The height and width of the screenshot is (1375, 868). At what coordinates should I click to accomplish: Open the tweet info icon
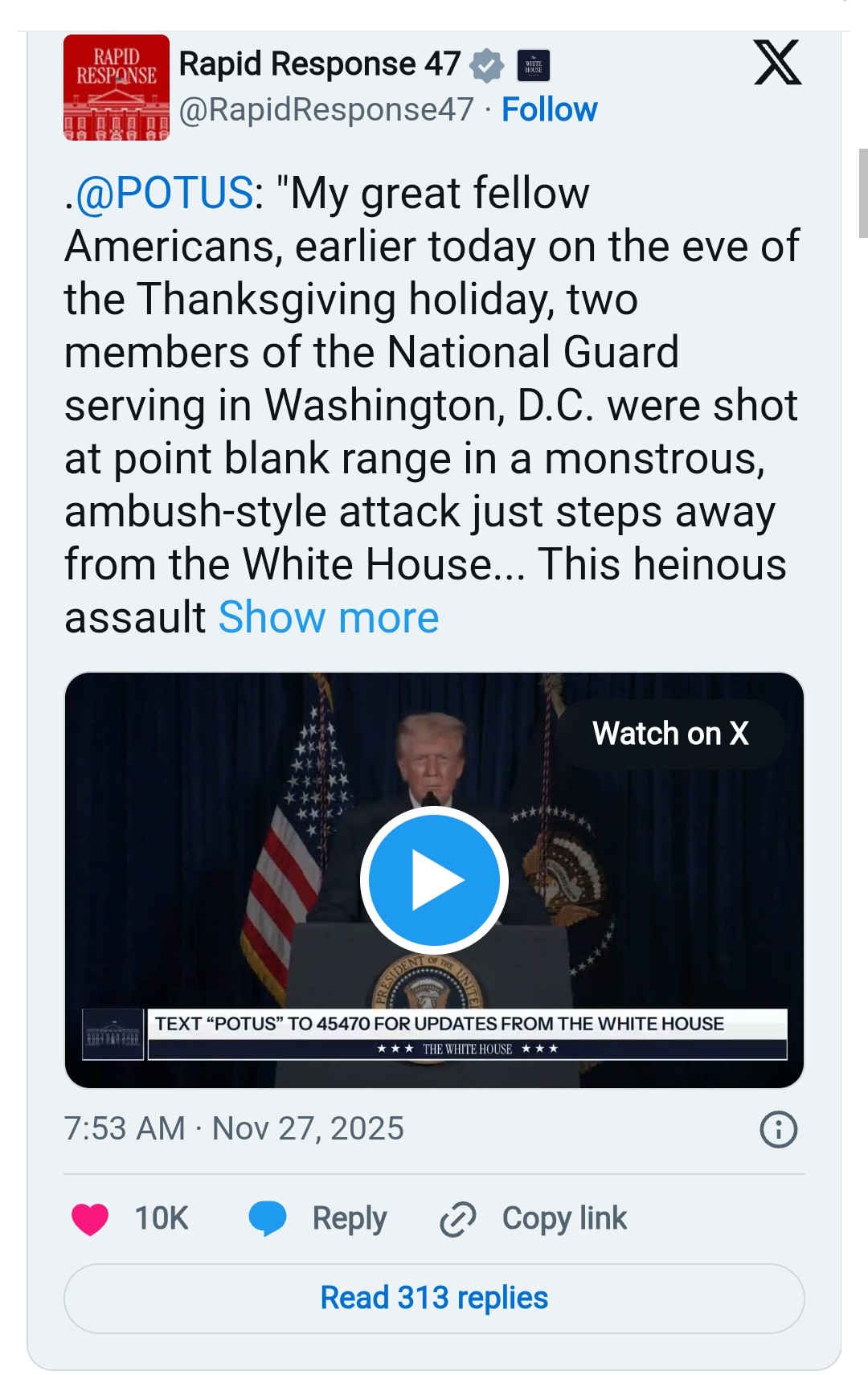[x=778, y=1129]
